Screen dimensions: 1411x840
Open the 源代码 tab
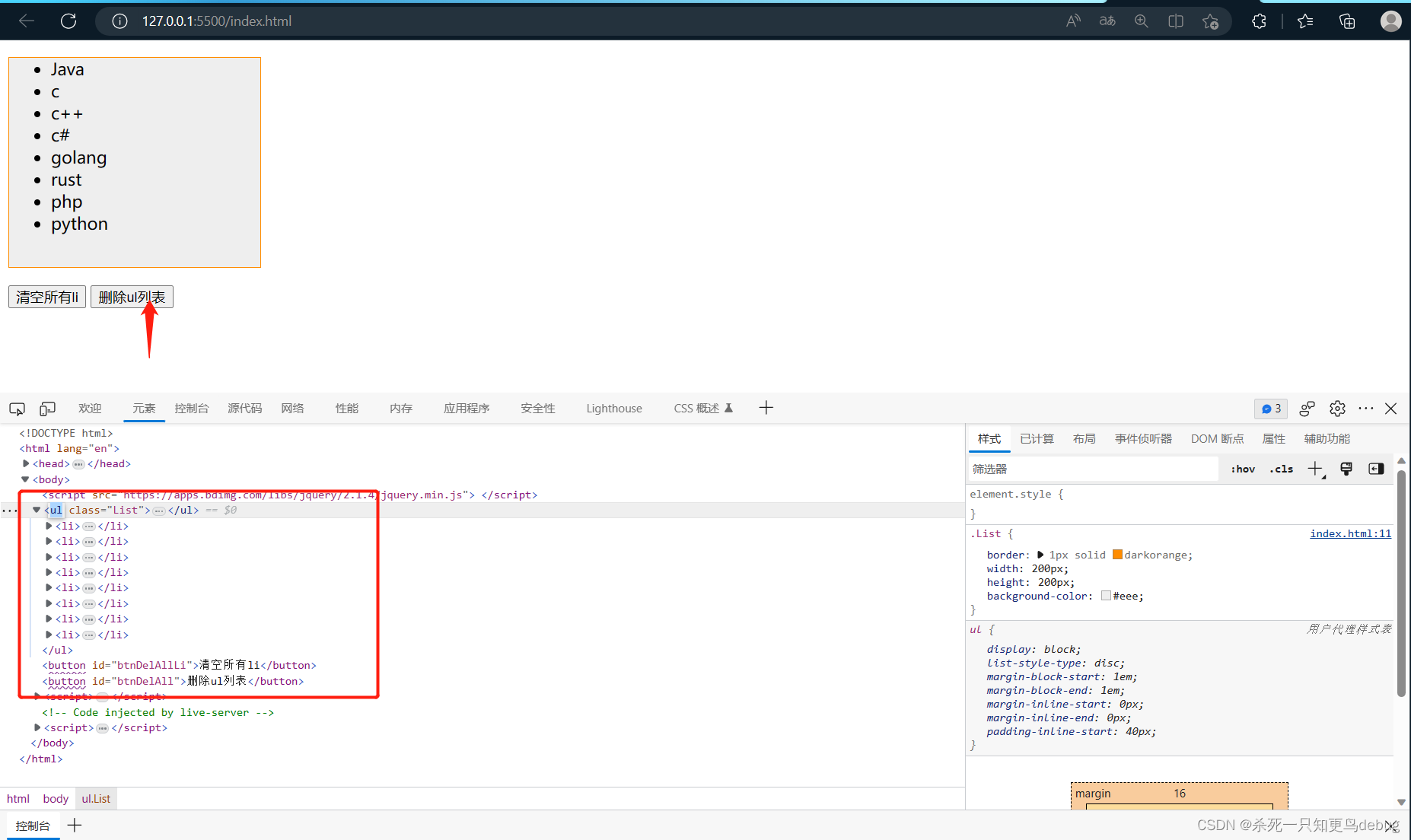(245, 409)
